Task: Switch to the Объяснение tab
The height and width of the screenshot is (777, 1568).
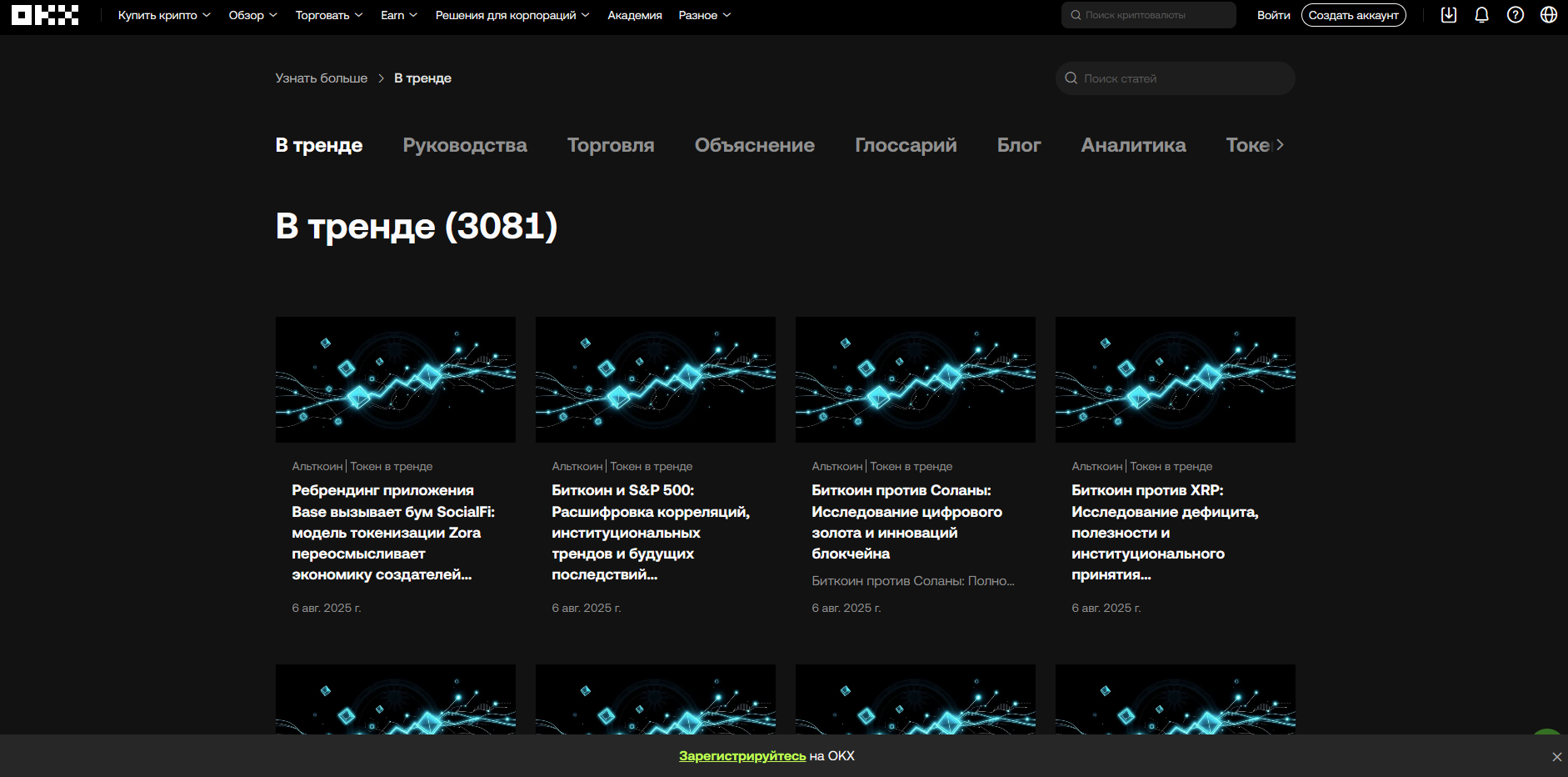Action: pyautogui.click(x=755, y=145)
